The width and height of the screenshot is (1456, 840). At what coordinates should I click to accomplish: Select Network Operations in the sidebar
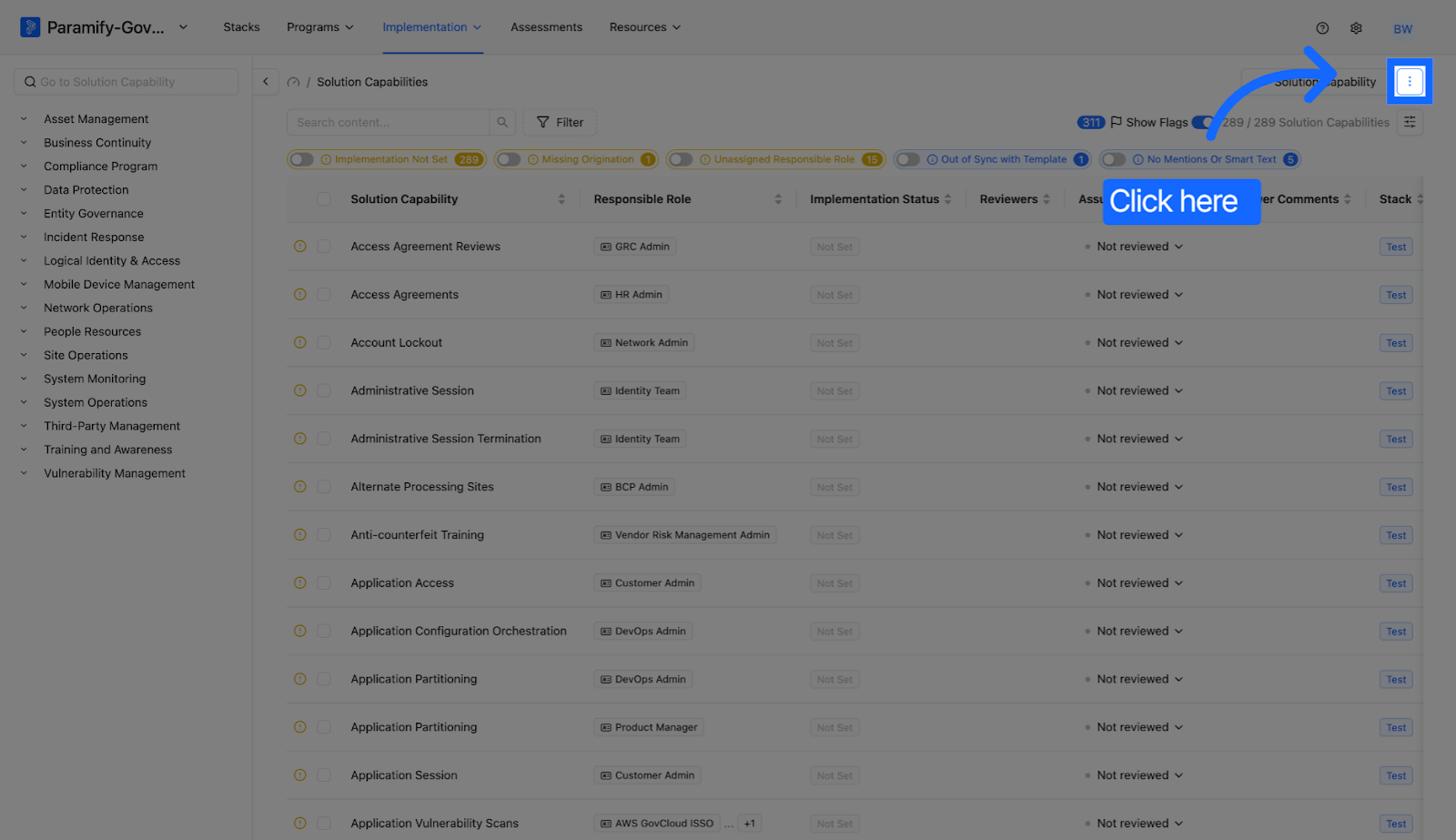pyautogui.click(x=98, y=308)
